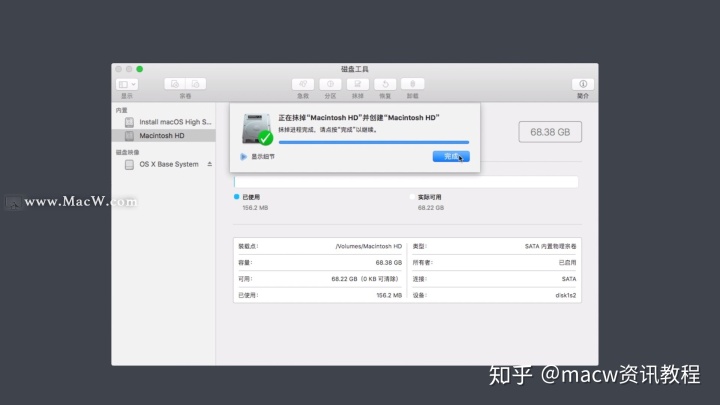Click the disk icon beside Install macOS High S...

pyautogui.click(x=129, y=122)
